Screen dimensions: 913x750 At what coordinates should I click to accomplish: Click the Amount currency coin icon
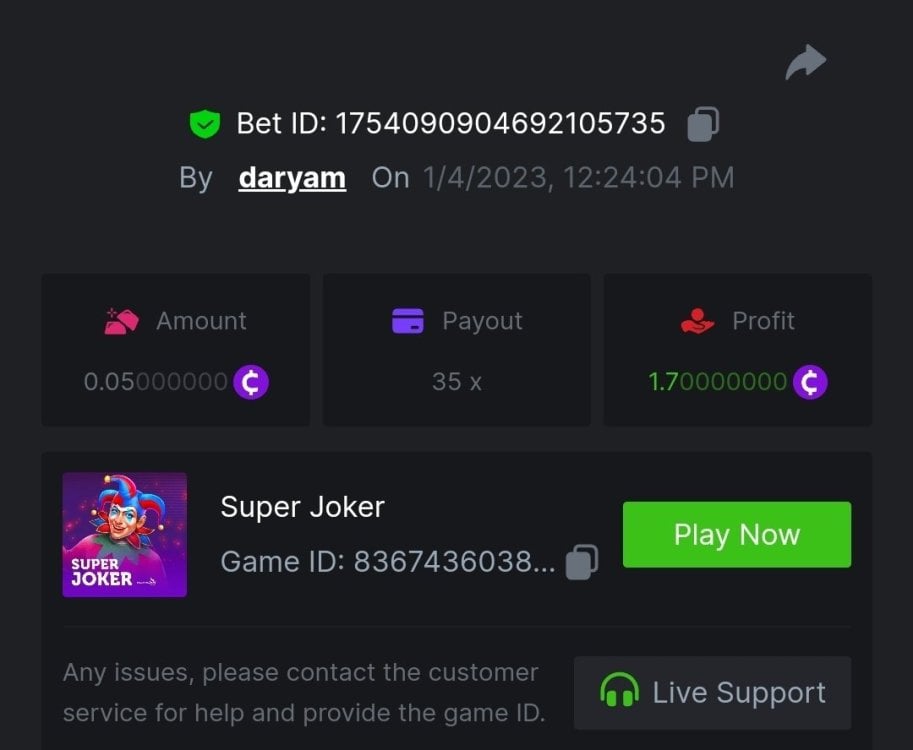(251, 382)
